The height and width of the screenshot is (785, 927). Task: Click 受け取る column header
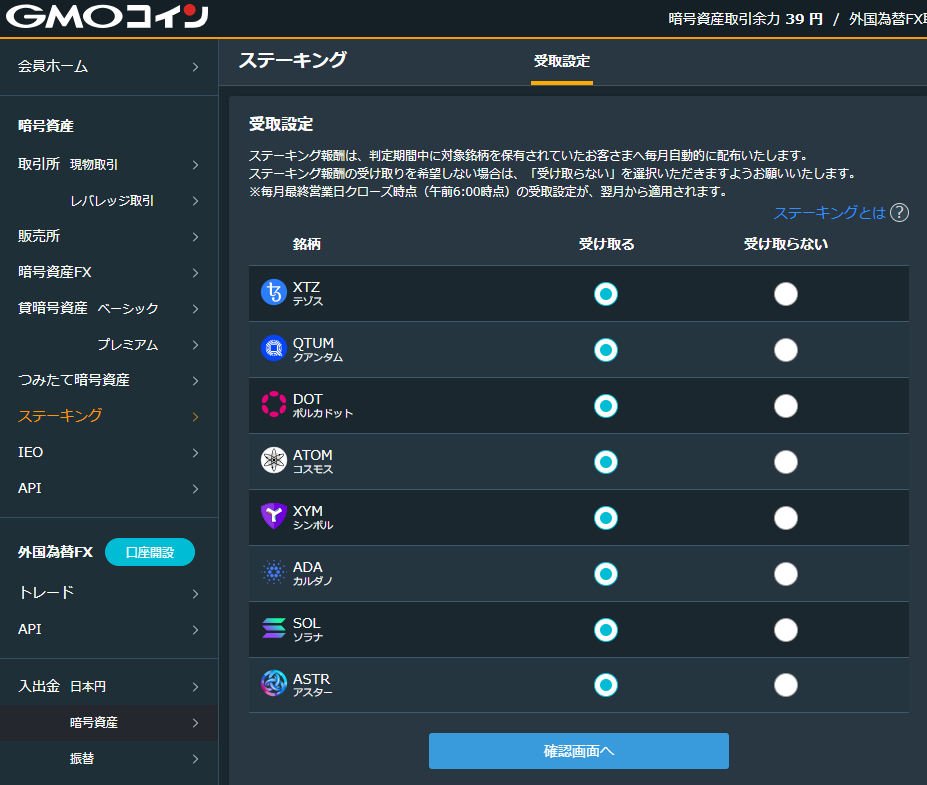606,244
